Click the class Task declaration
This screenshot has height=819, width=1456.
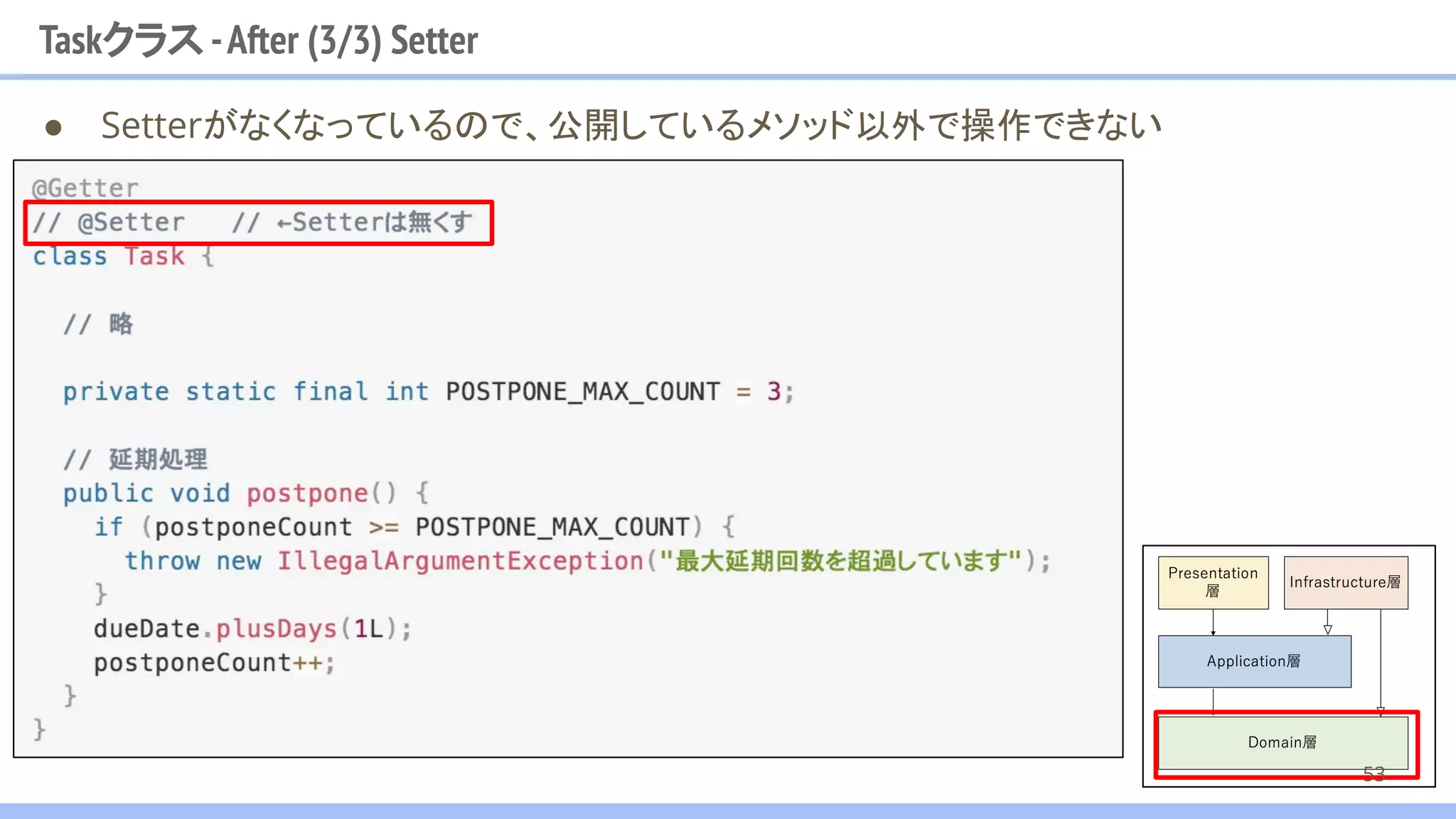click(122, 256)
